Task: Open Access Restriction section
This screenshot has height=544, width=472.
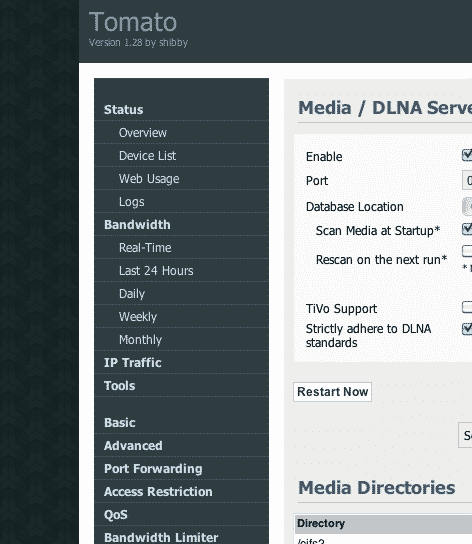Action: pos(158,492)
